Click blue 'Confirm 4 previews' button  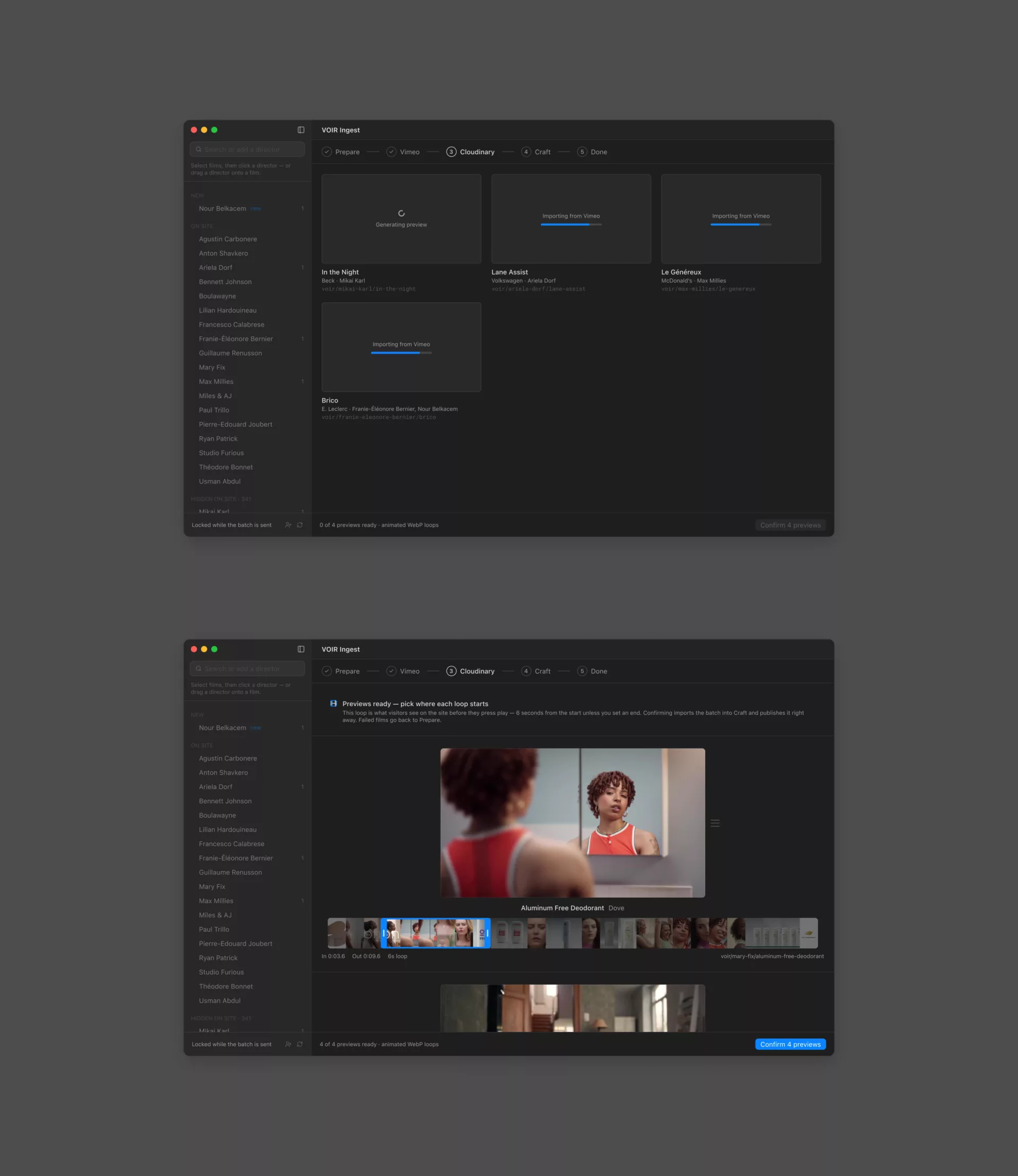pos(790,1044)
